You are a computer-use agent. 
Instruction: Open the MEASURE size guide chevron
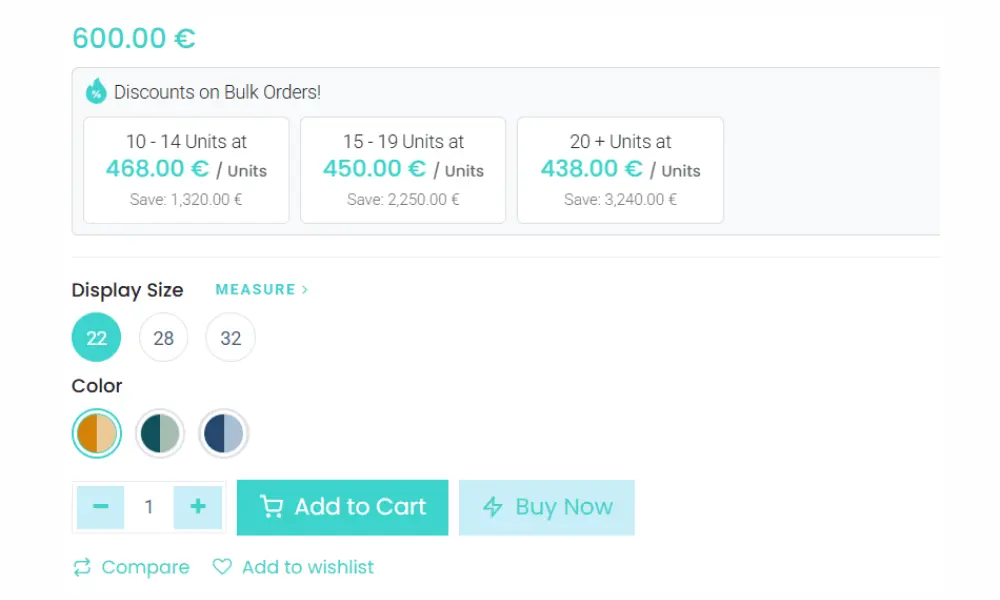tap(304, 290)
